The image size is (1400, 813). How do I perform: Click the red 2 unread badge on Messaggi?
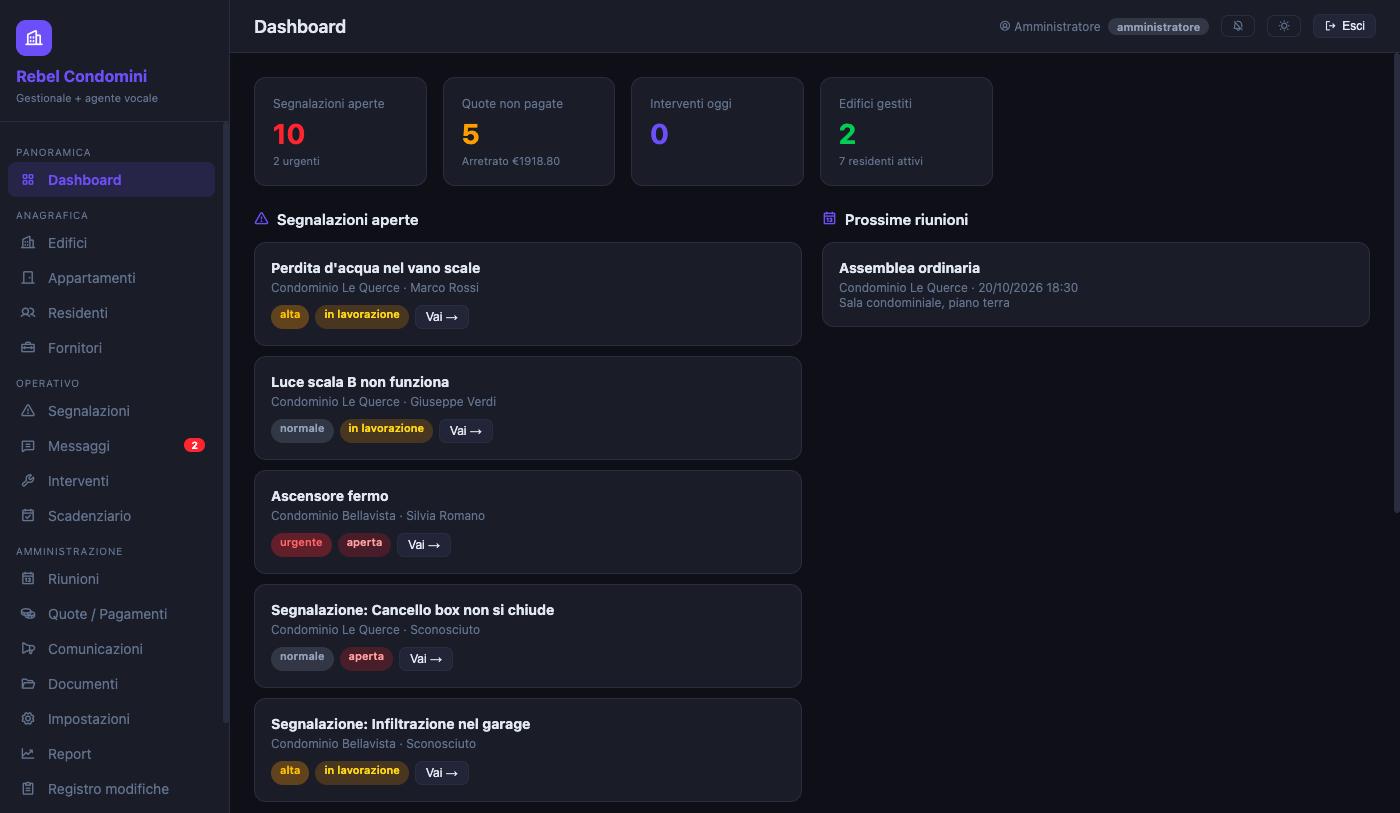click(194, 445)
